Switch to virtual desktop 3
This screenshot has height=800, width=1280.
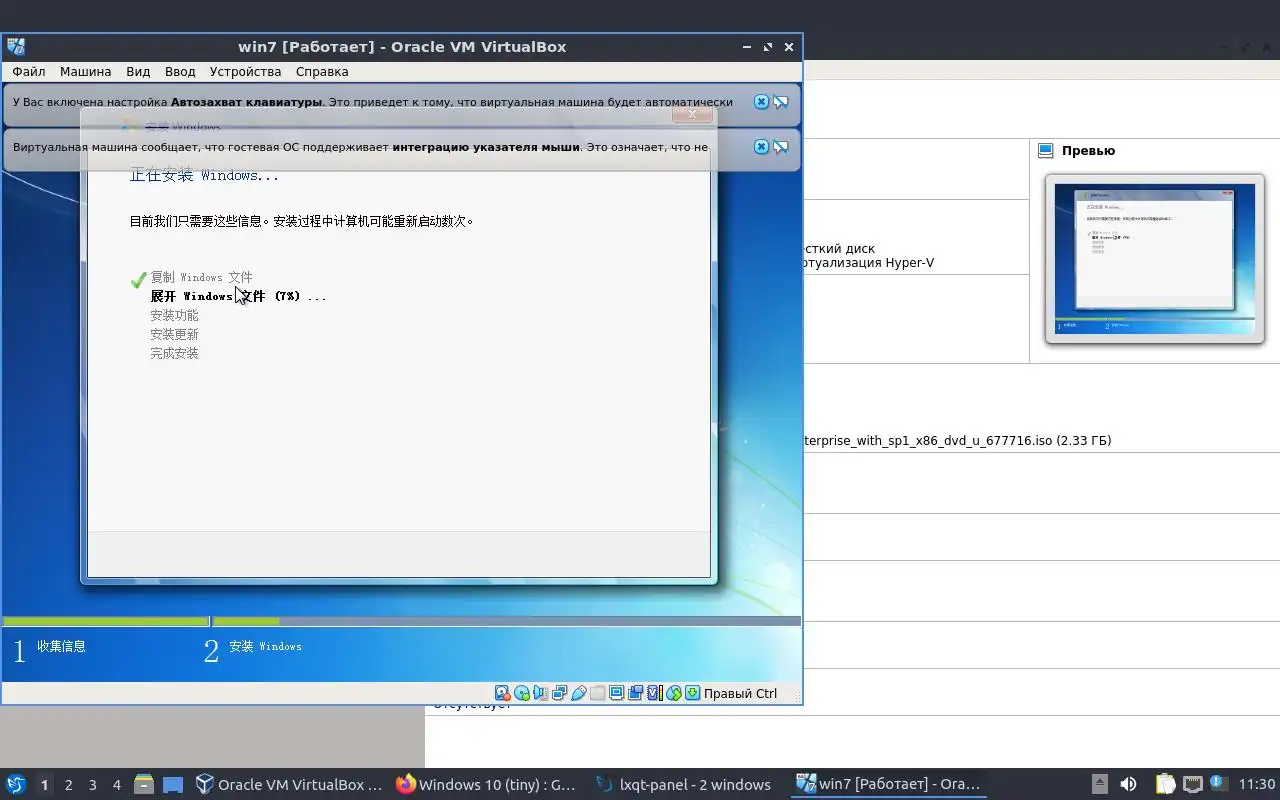click(93, 785)
